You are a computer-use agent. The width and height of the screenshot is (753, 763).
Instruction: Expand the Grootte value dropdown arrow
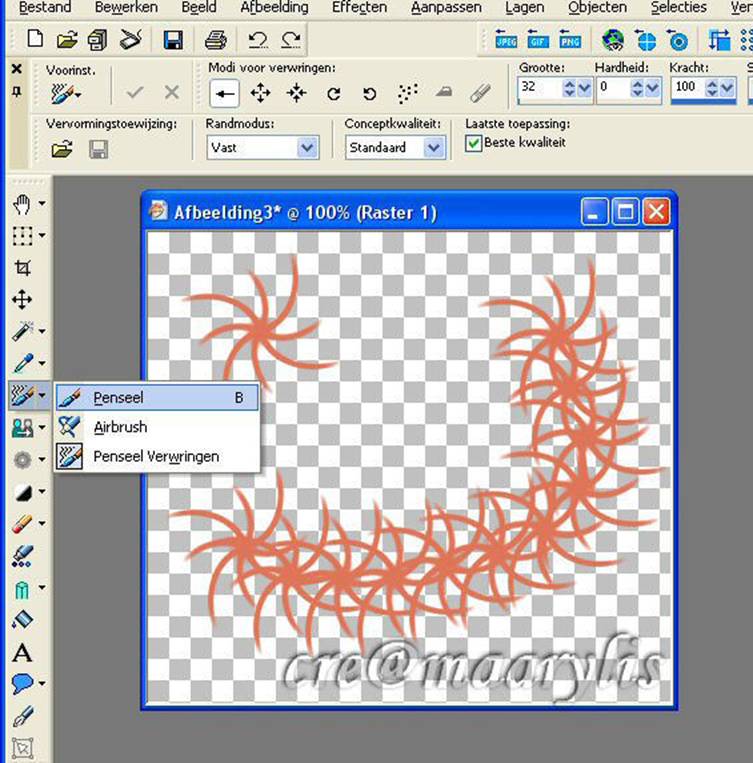point(584,88)
